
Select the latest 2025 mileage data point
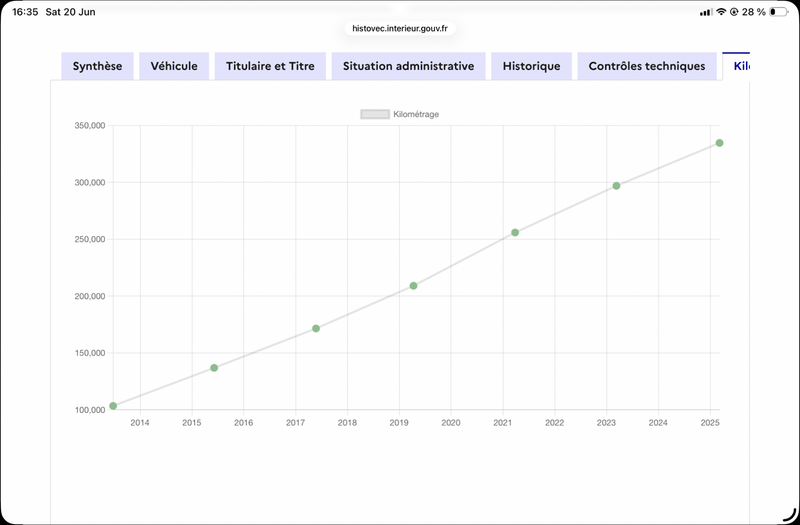pos(719,143)
